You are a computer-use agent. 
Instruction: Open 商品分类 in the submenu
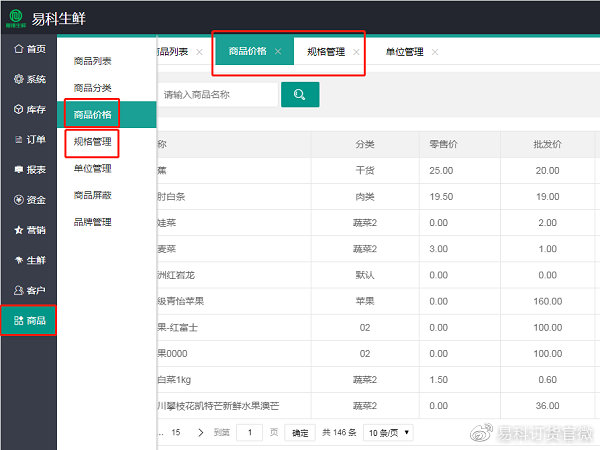pos(93,88)
